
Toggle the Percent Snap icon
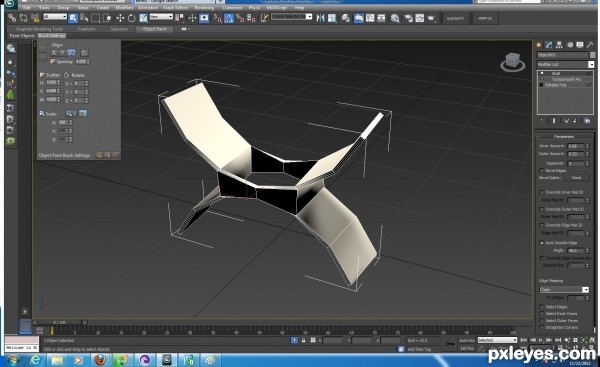pyautogui.click(x=240, y=18)
